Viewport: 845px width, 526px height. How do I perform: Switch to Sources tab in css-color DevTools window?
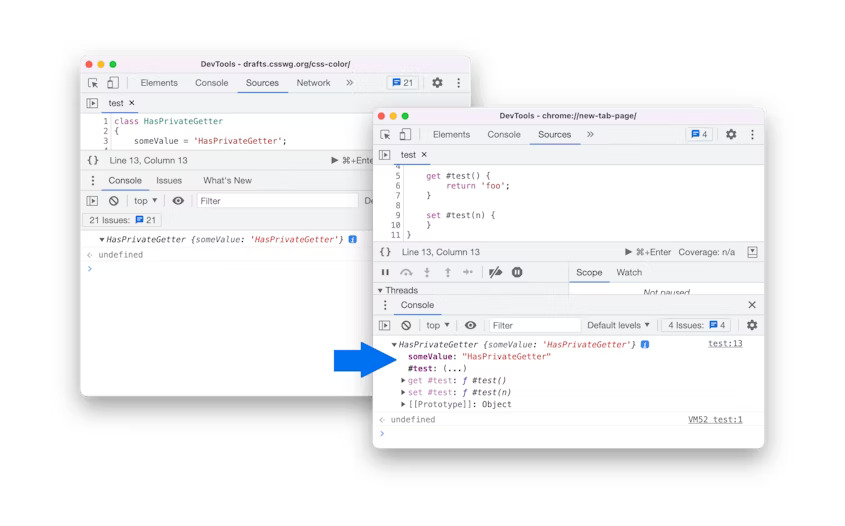pos(262,83)
